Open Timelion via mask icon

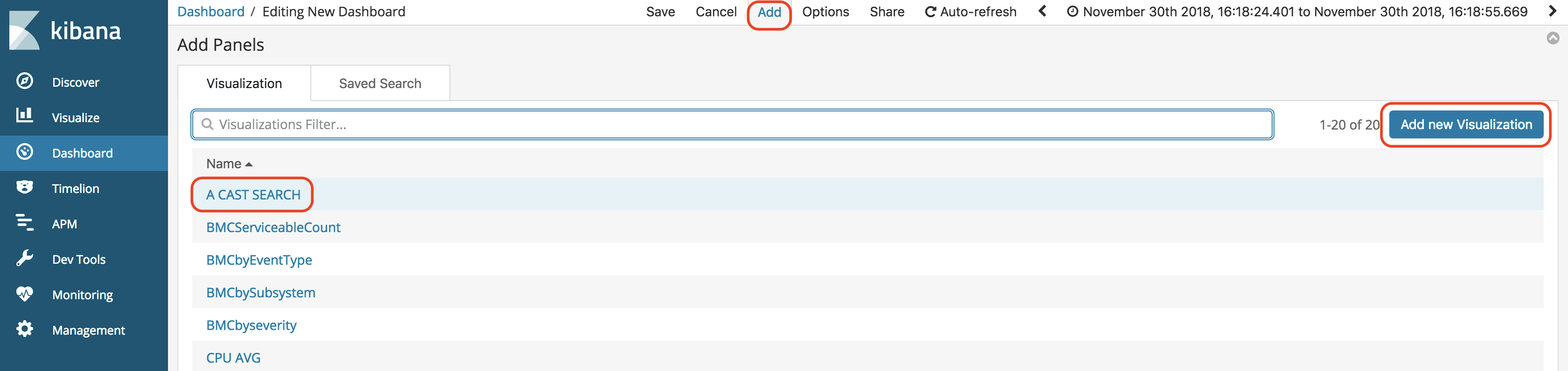(x=25, y=187)
